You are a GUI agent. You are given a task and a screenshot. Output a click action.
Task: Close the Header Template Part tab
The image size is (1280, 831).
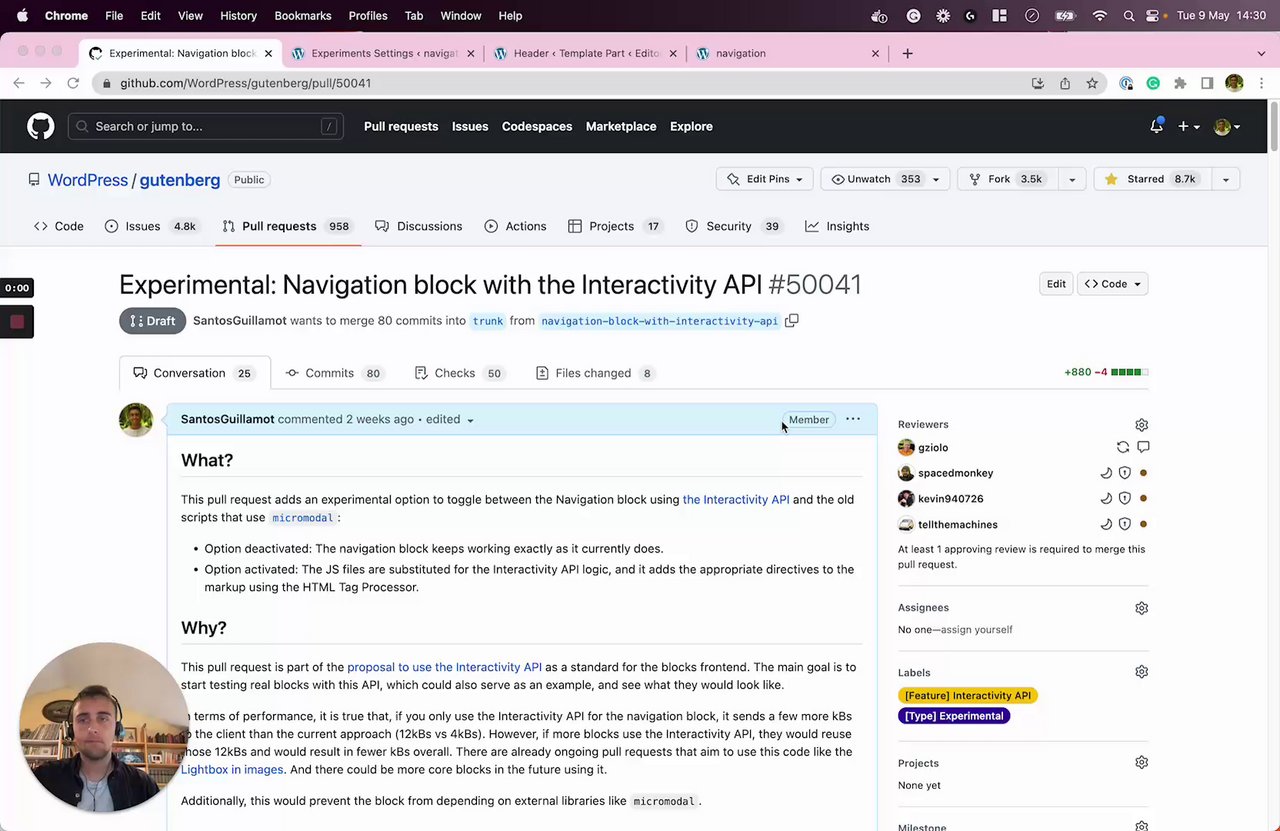[673, 53]
